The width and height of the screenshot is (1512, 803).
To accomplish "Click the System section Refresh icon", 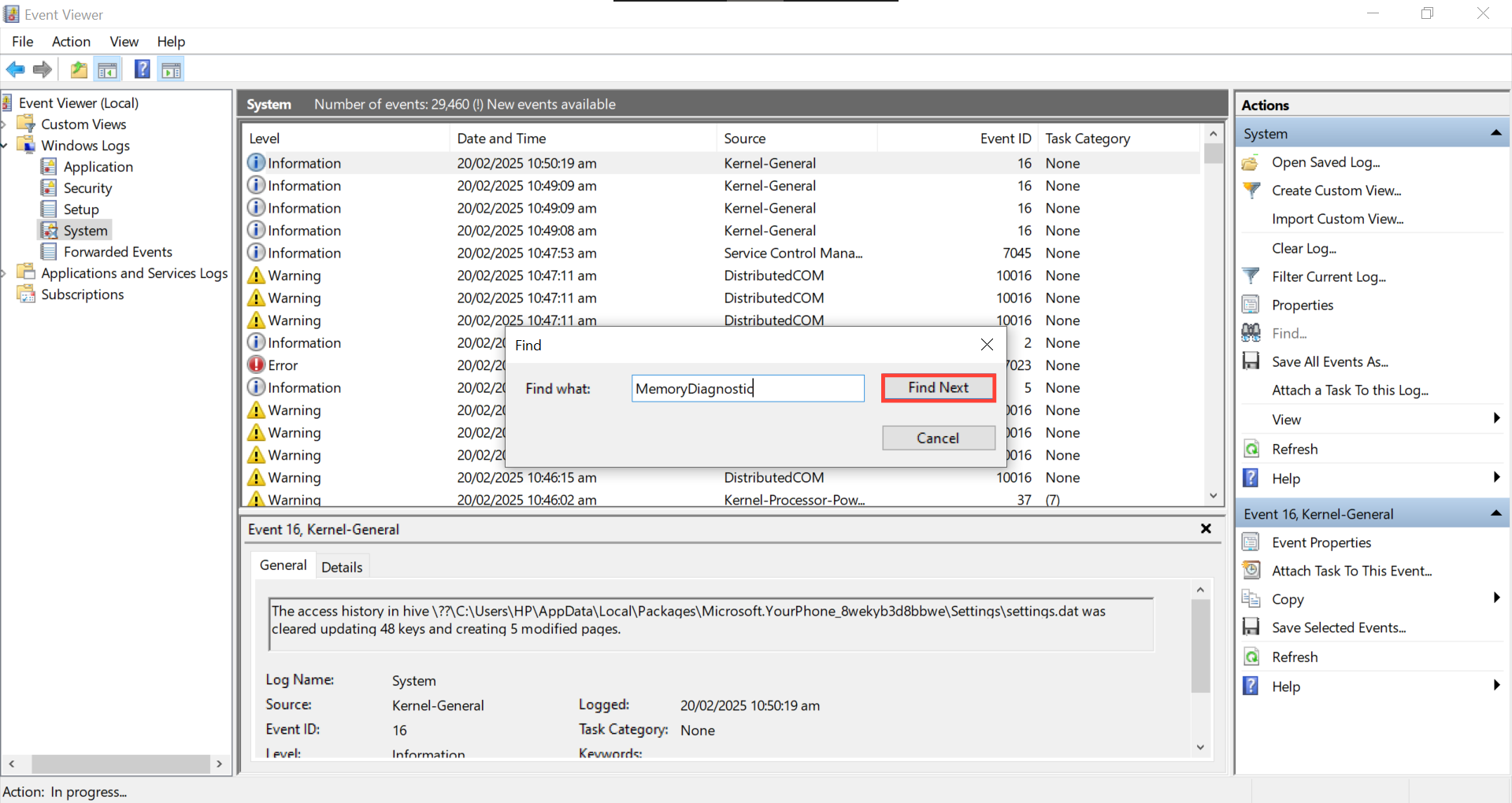I will (x=1251, y=449).
